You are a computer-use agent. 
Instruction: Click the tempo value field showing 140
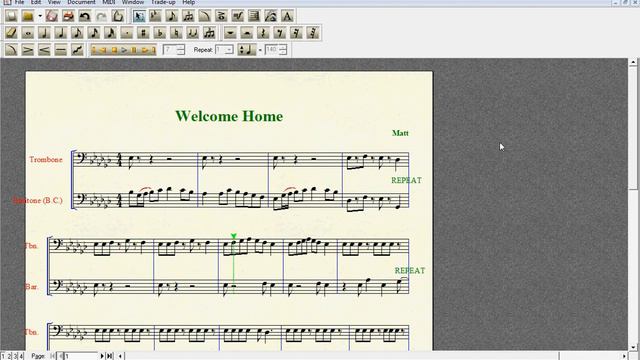pos(271,50)
